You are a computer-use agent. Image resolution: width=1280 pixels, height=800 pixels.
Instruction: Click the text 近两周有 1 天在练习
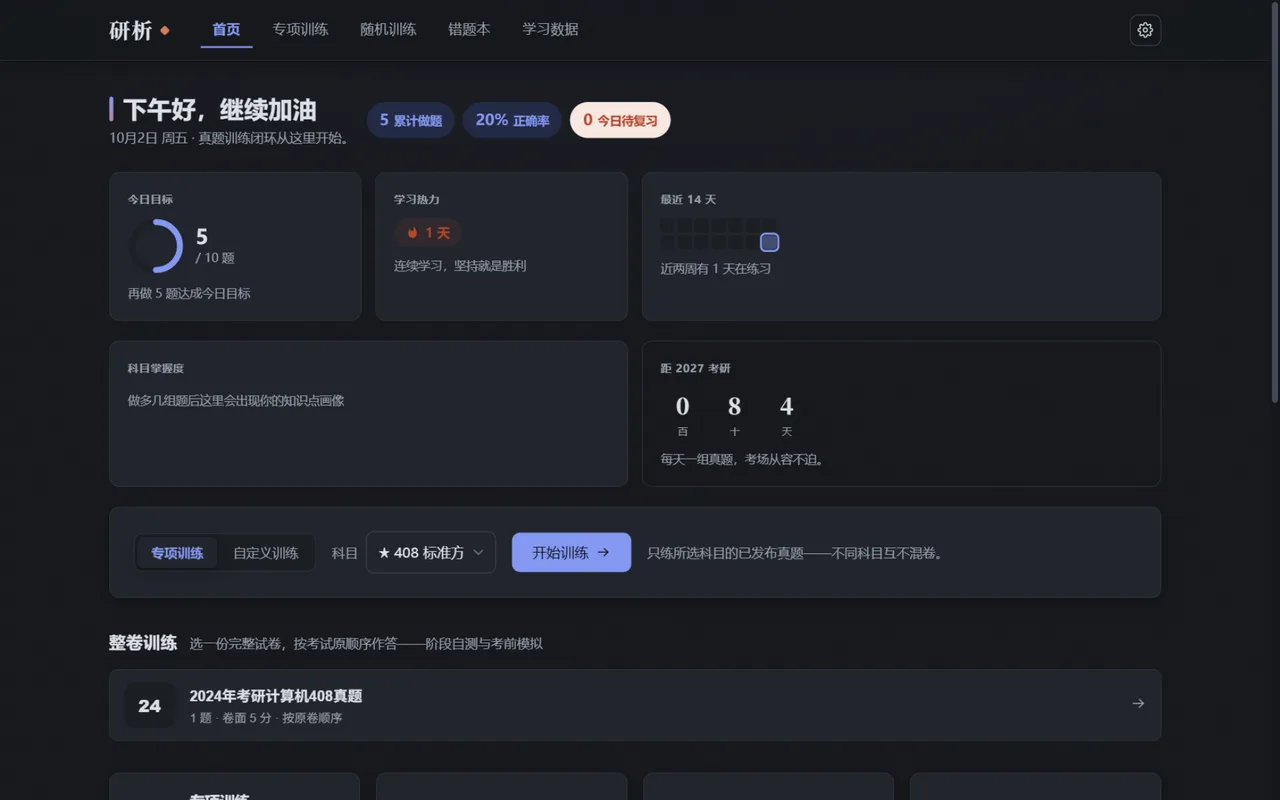[715, 269]
